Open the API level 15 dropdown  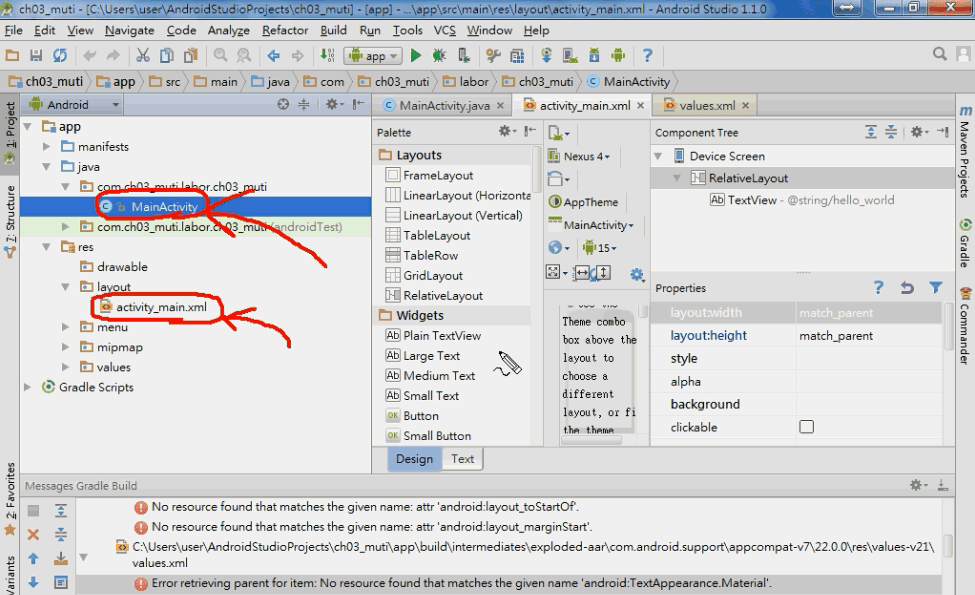tap(599, 248)
